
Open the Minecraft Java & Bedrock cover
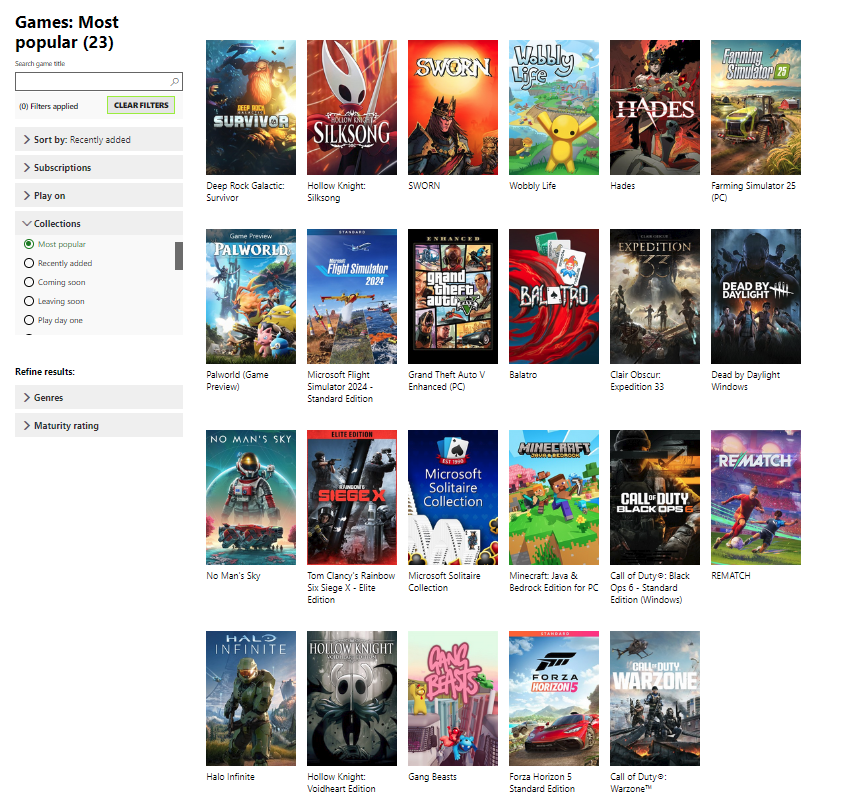coord(554,497)
